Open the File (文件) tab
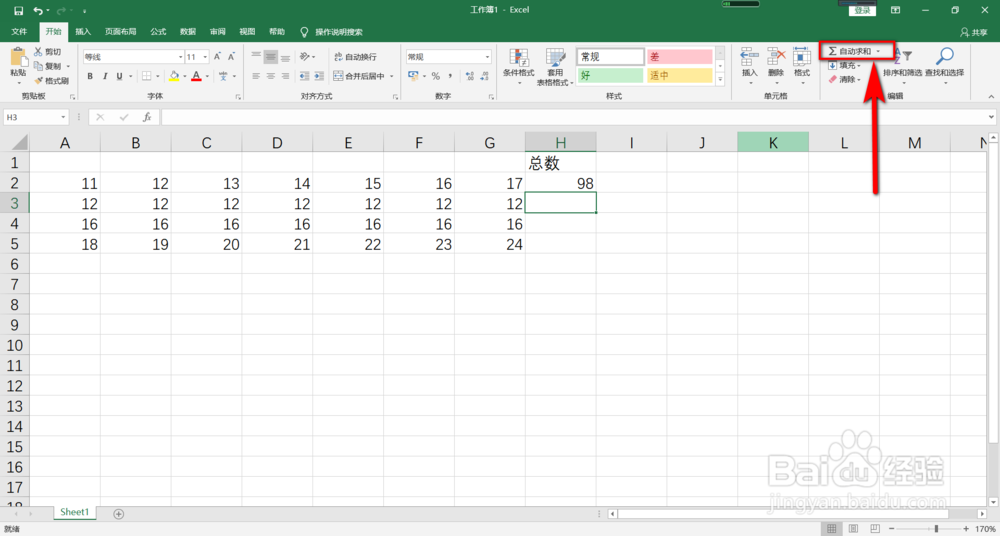The image size is (1000, 536). pyautogui.click(x=19, y=31)
